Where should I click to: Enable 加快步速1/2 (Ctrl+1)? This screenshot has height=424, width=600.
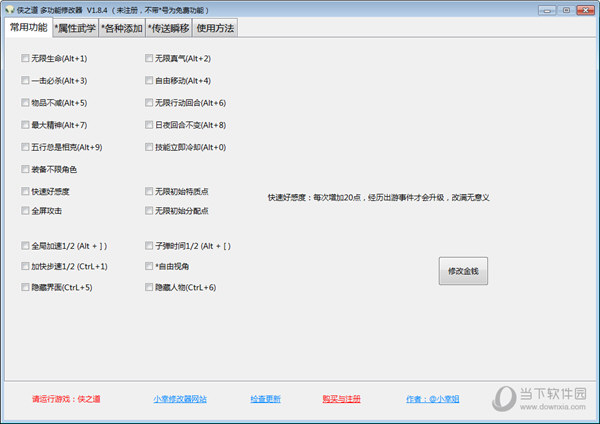point(25,266)
